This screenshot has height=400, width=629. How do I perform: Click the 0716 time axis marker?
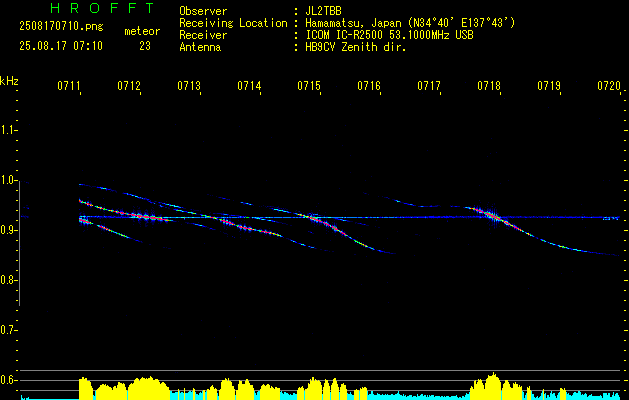click(x=369, y=85)
